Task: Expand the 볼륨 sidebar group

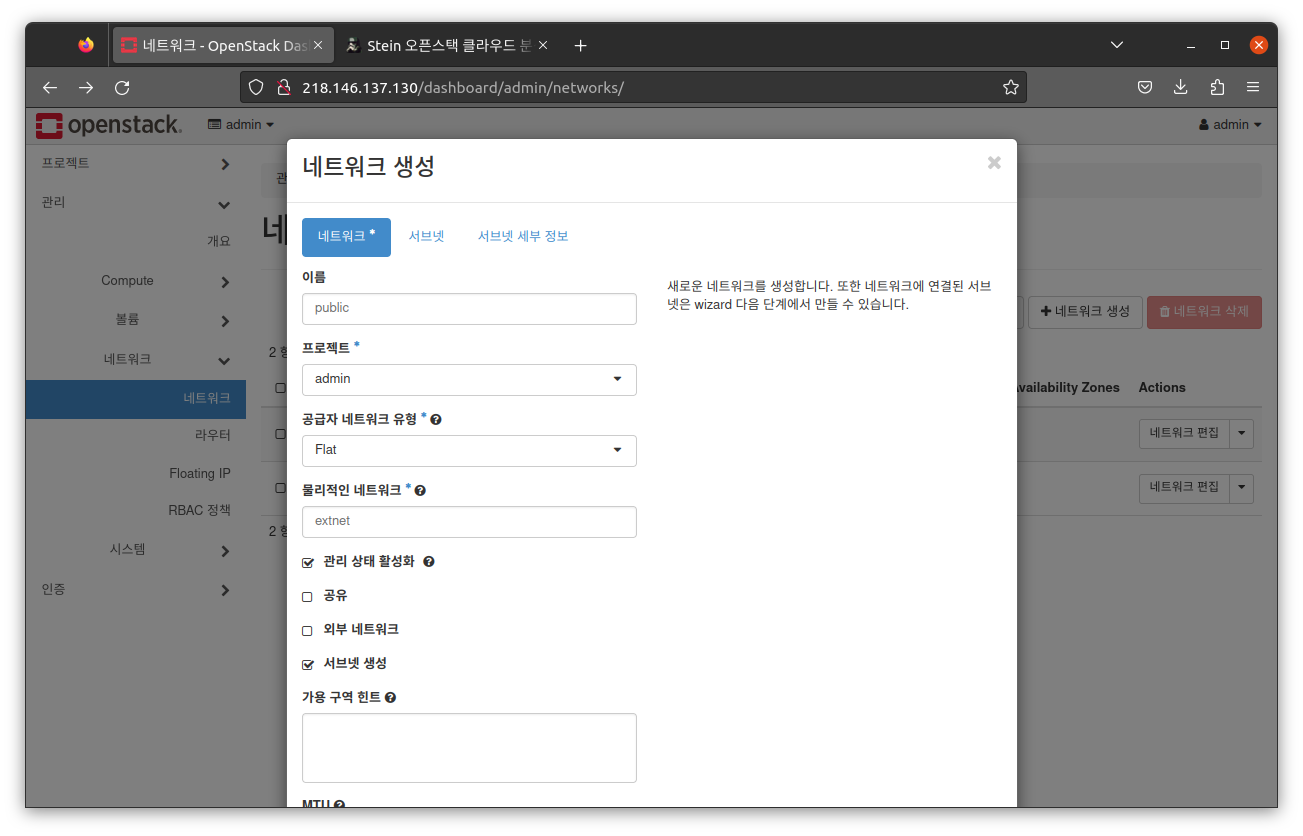Action: [136, 320]
